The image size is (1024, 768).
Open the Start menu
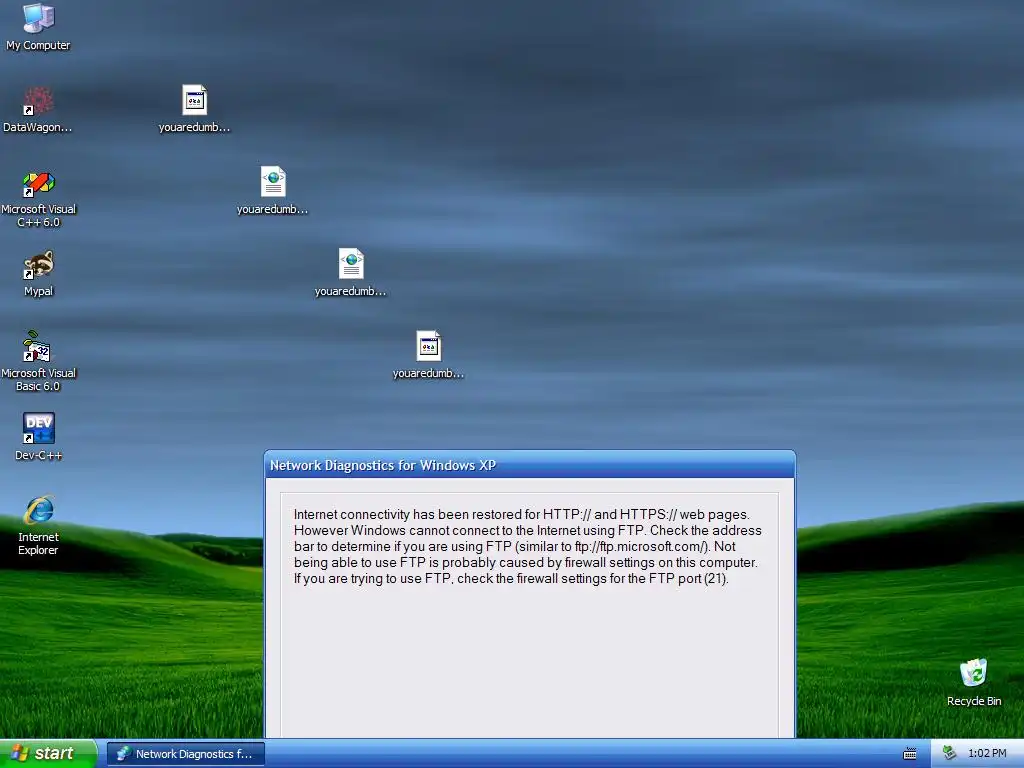[x=48, y=754]
